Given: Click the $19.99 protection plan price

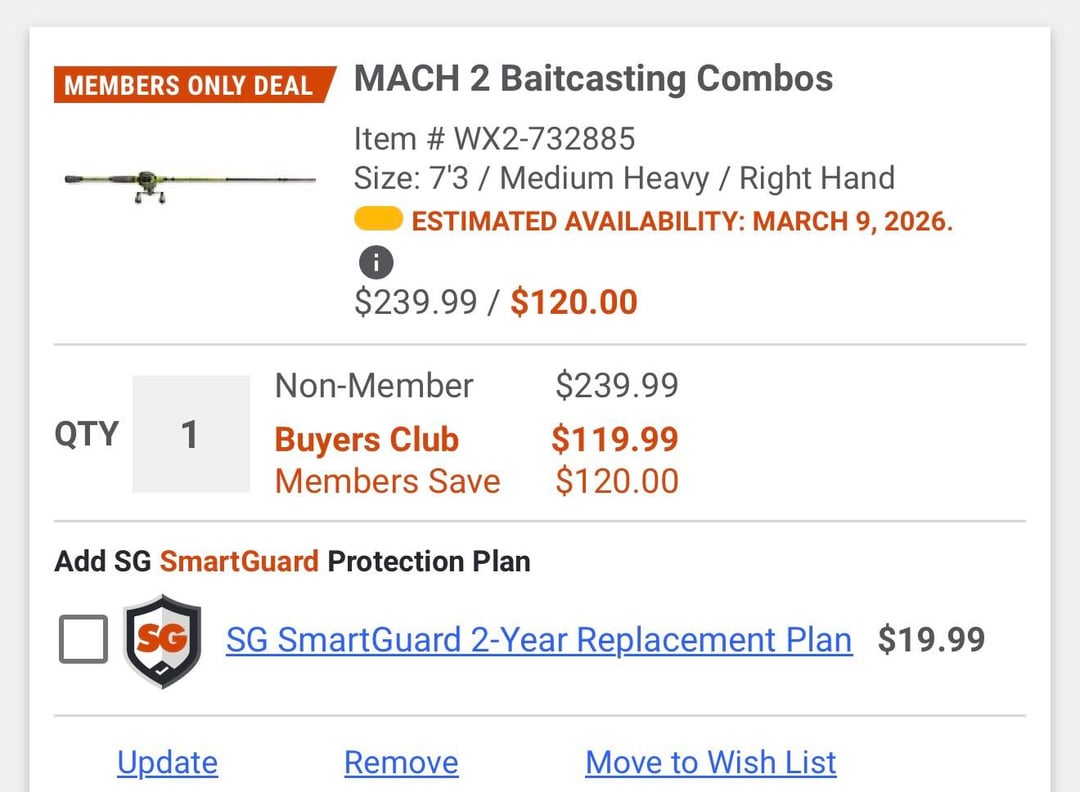Looking at the screenshot, I should pos(931,640).
